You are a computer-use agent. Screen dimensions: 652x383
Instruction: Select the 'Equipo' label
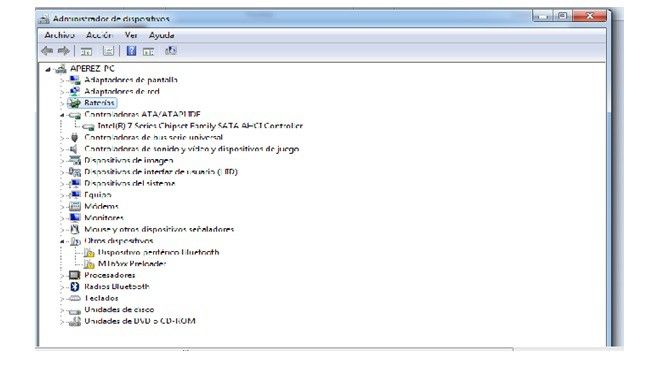[x=98, y=195]
